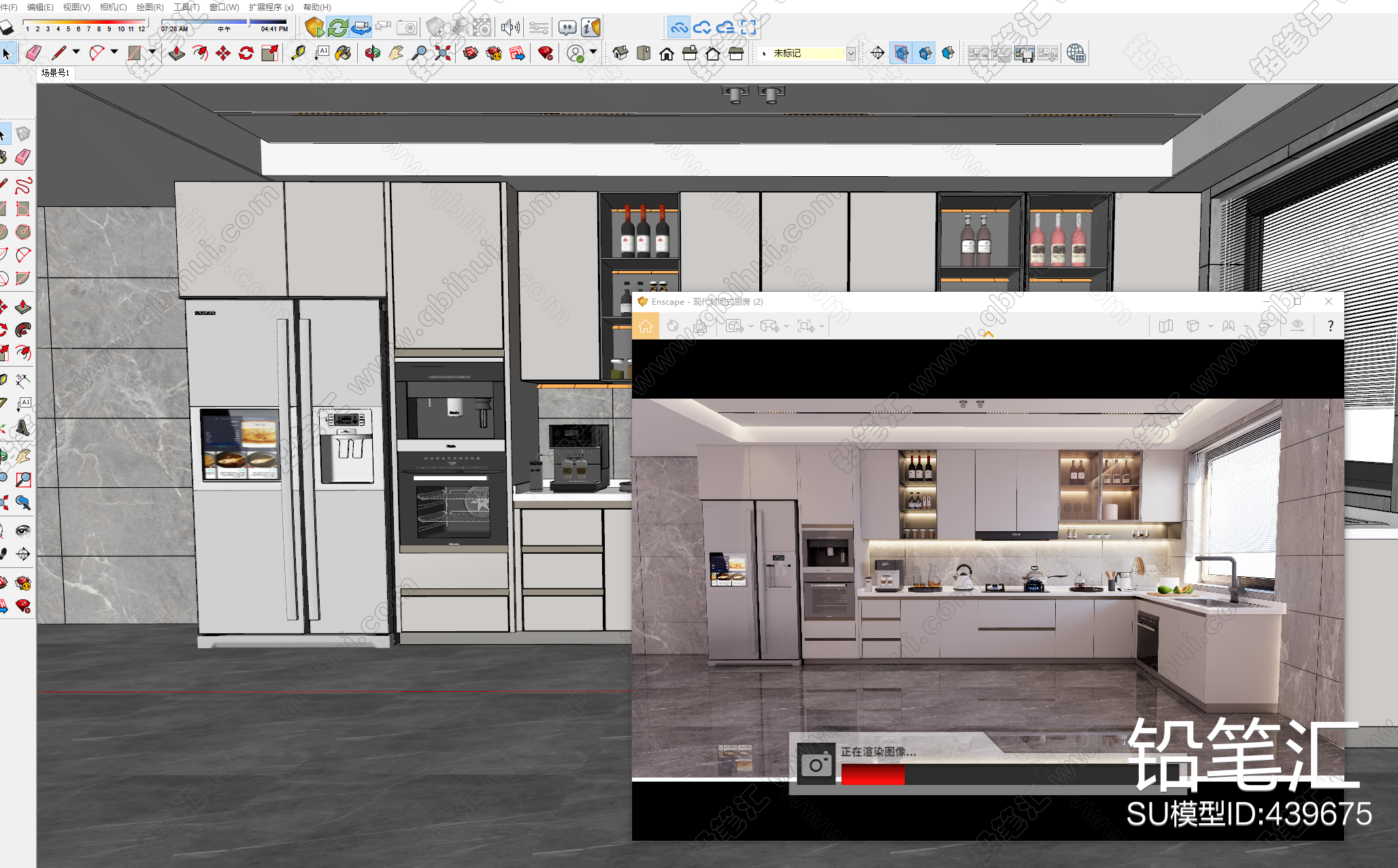The height and width of the screenshot is (868, 1398).
Task: Expand the Rectangle tool dropdown arrow
Action: tap(152, 52)
